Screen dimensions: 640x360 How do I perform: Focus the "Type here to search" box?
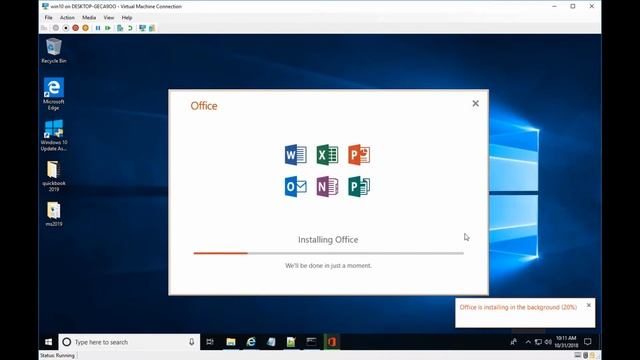click(129, 342)
